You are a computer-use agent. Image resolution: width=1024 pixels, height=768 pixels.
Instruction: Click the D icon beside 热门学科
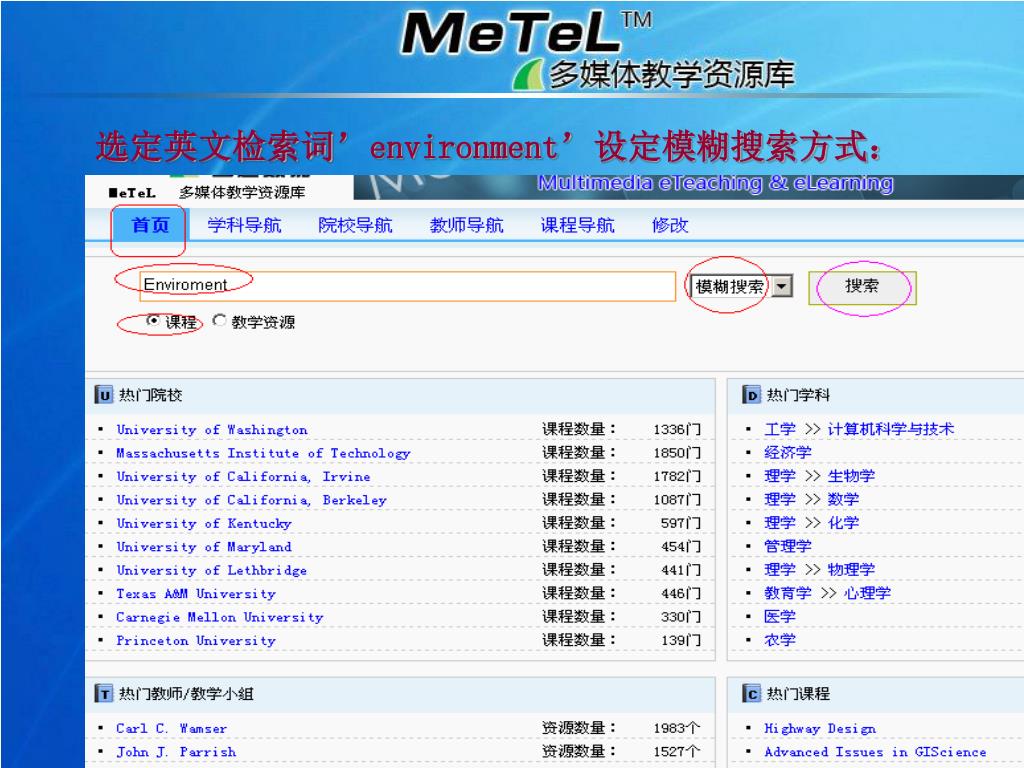point(751,395)
